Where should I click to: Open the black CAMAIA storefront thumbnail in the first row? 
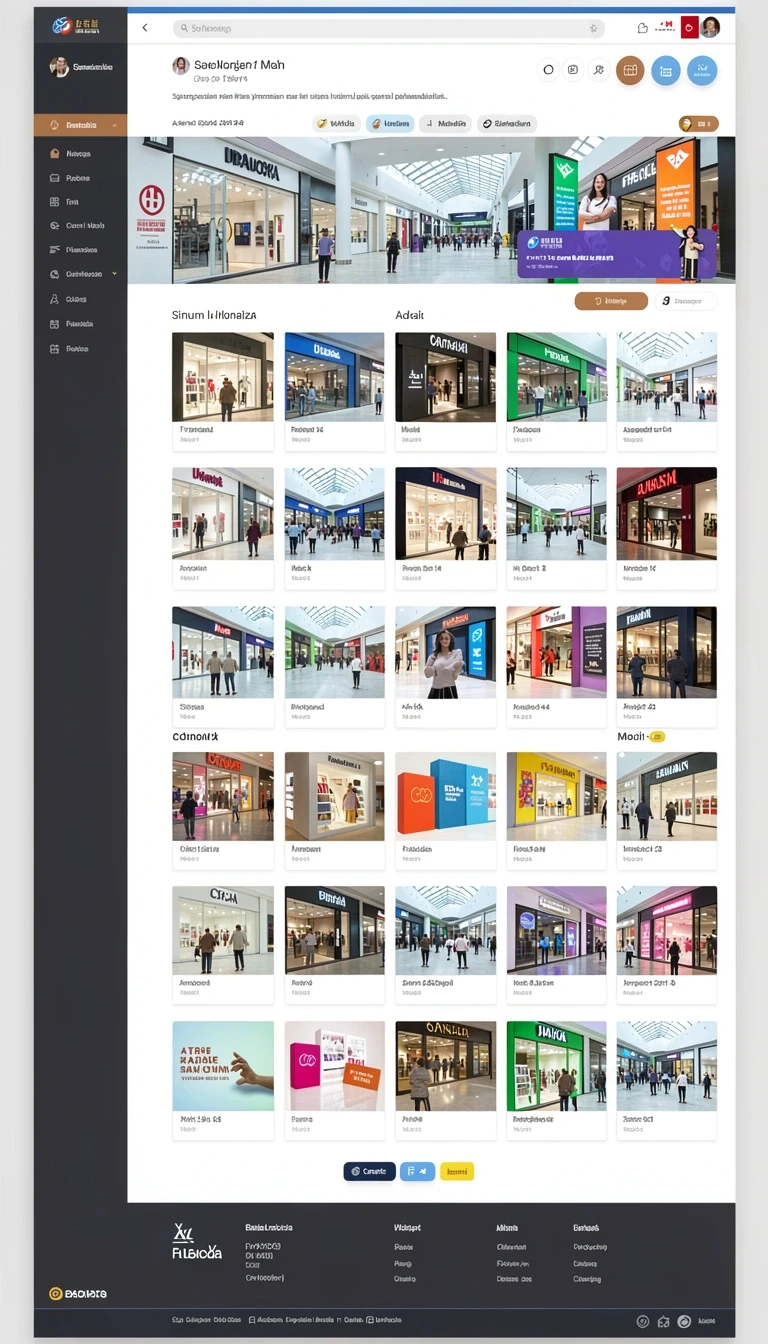point(445,376)
